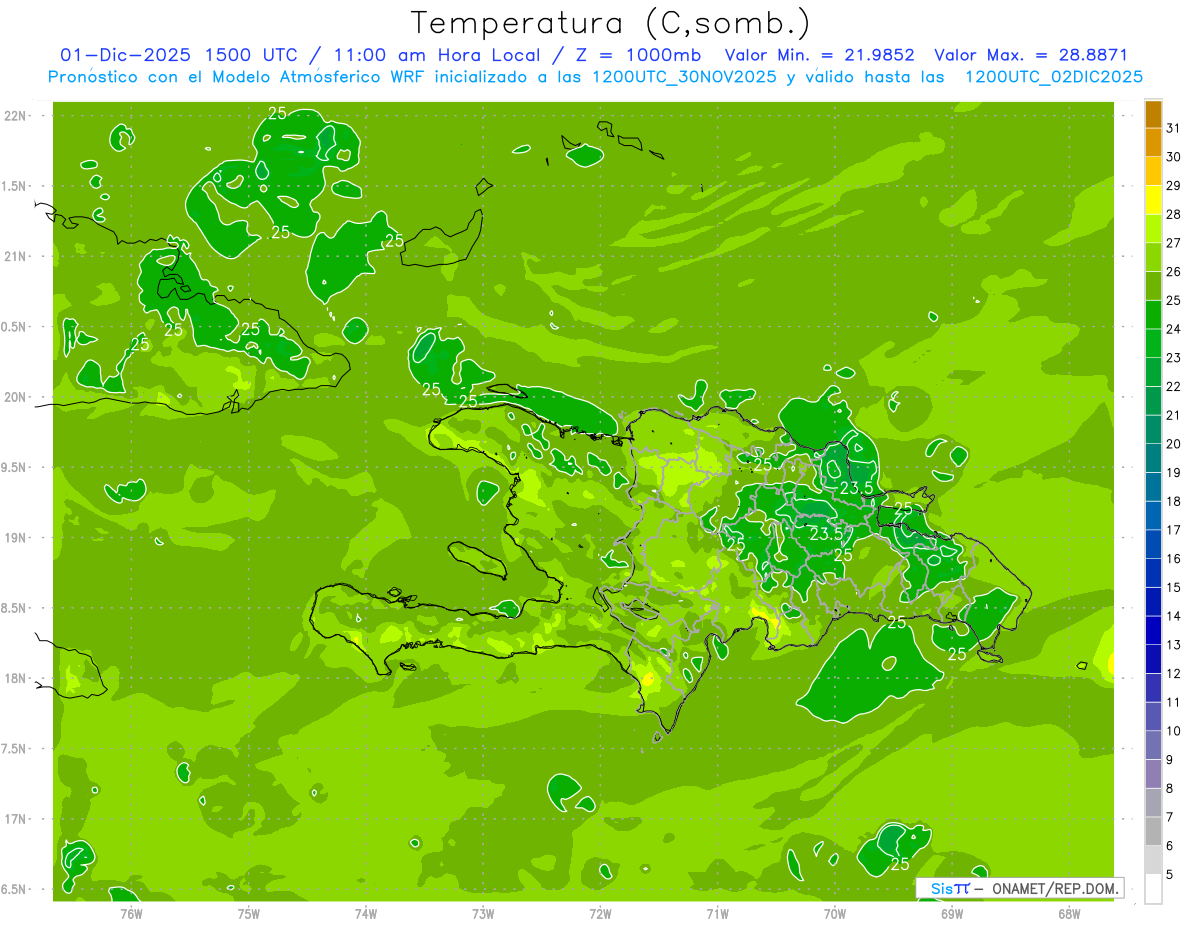The width and height of the screenshot is (1200, 927).
Task: Click the 22N latitude axis label
Action: (16, 116)
